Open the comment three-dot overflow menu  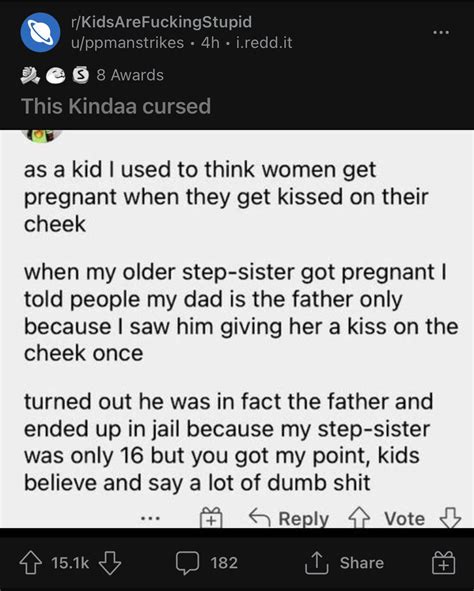point(150,519)
